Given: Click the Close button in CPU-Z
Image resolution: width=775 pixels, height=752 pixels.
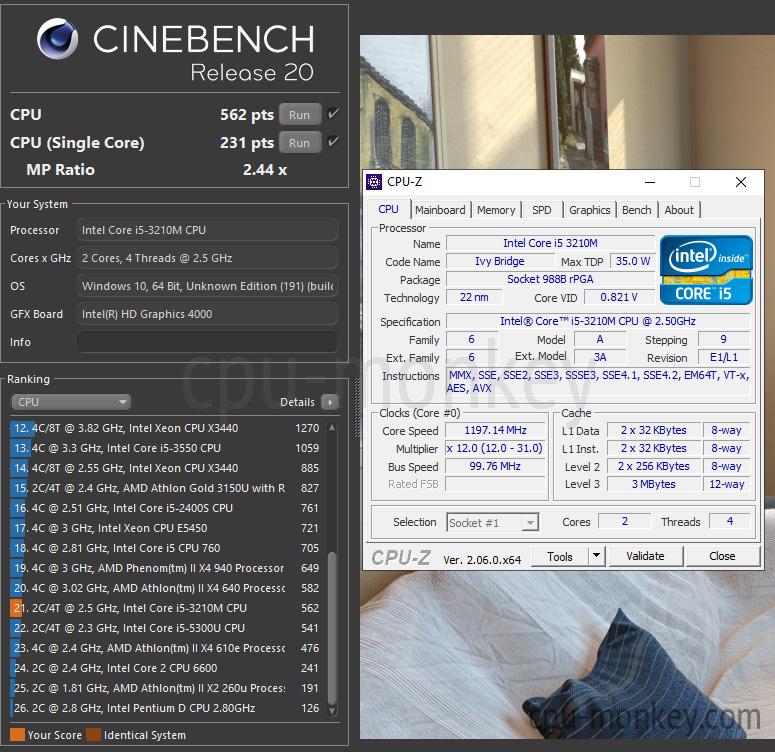Looking at the screenshot, I should 722,556.
